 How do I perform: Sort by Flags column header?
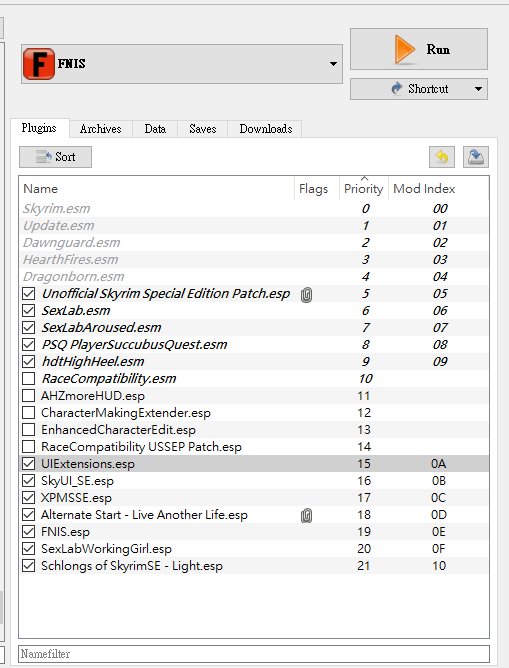click(317, 189)
